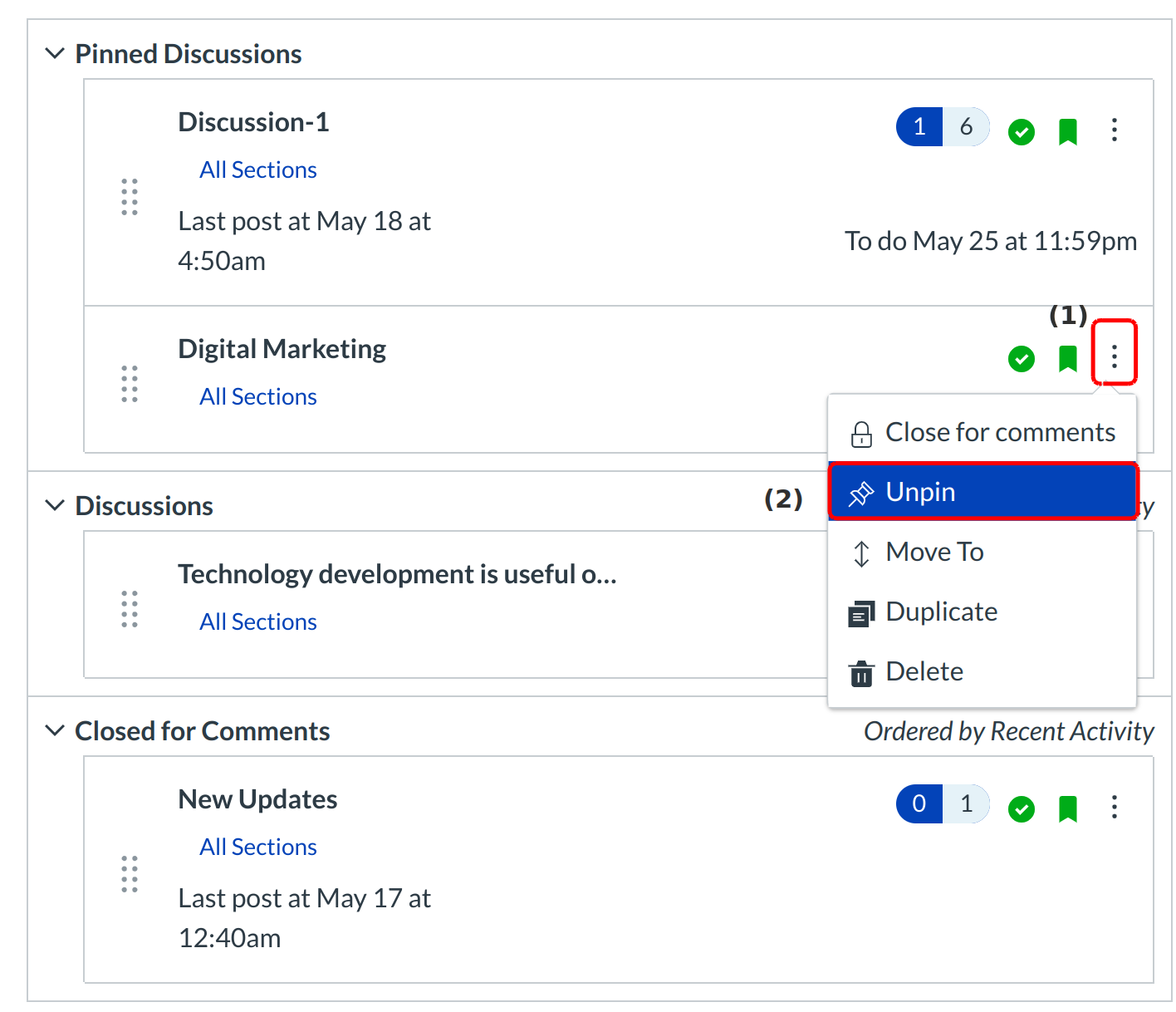Image resolution: width=1176 pixels, height=1012 pixels.
Task: Toggle the subscription bookmark for Digital Marketing
Action: (1068, 359)
